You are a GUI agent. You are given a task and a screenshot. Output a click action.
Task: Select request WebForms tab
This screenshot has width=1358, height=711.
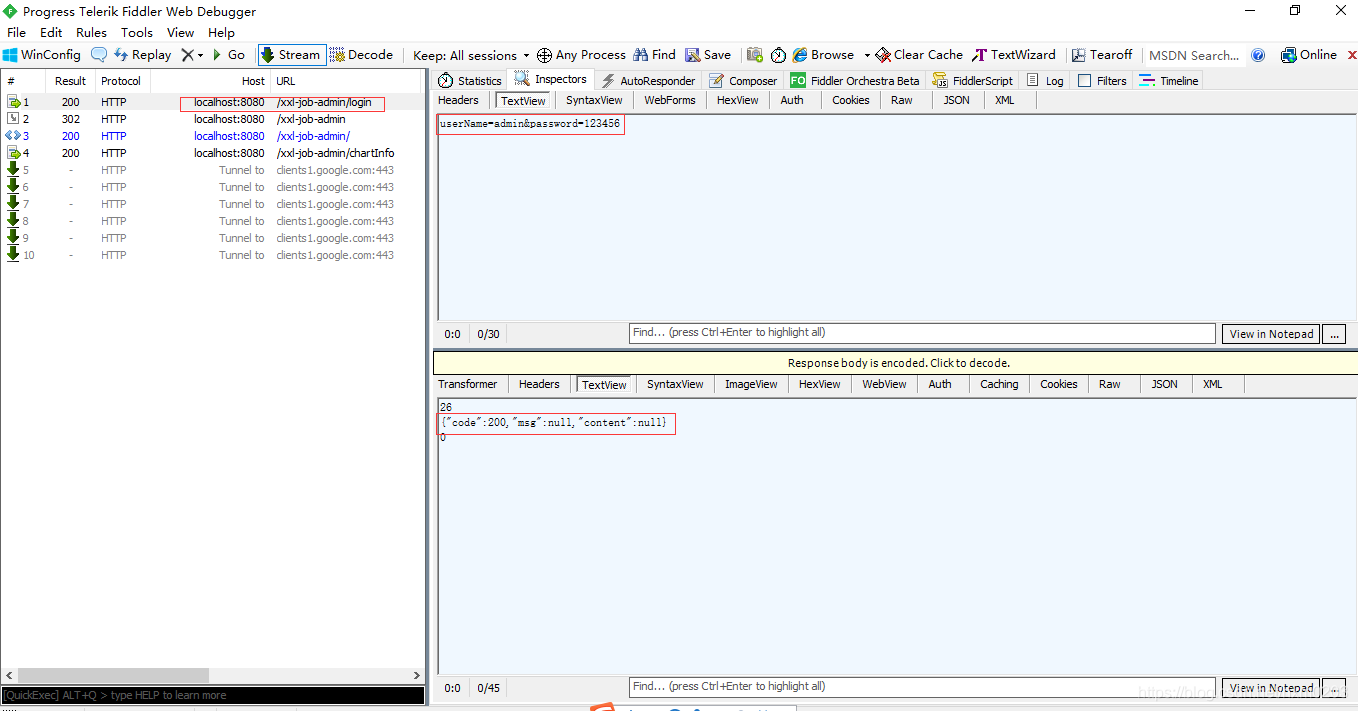(670, 100)
